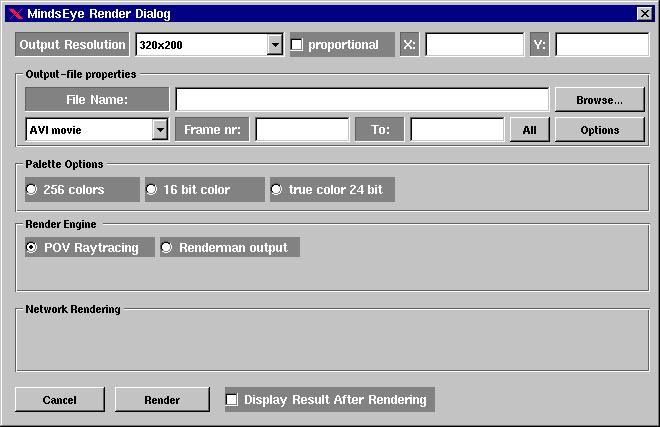Switch to Renderman output engine
The height and width of the screenshot is (427, 660).
(167, 247)
